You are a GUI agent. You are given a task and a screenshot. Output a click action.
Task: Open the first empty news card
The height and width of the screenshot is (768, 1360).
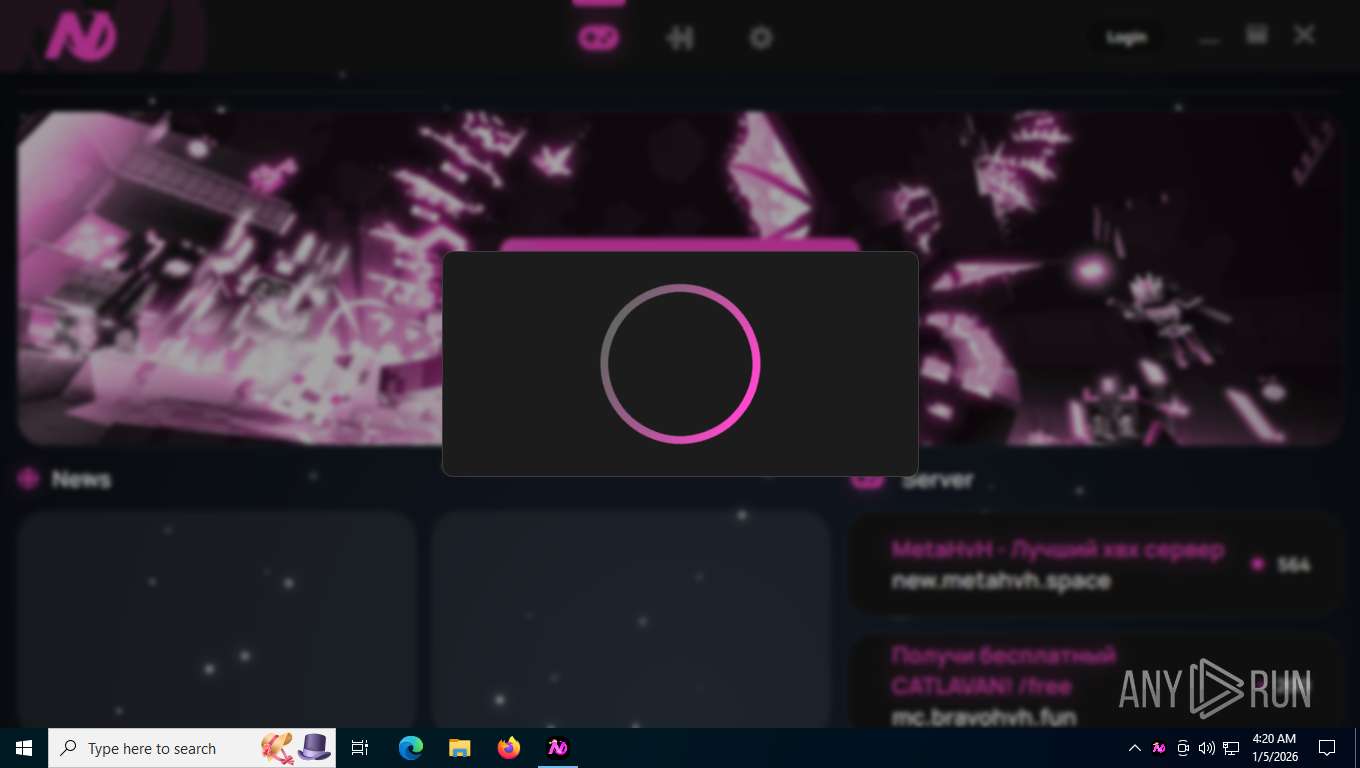(216, 620)
